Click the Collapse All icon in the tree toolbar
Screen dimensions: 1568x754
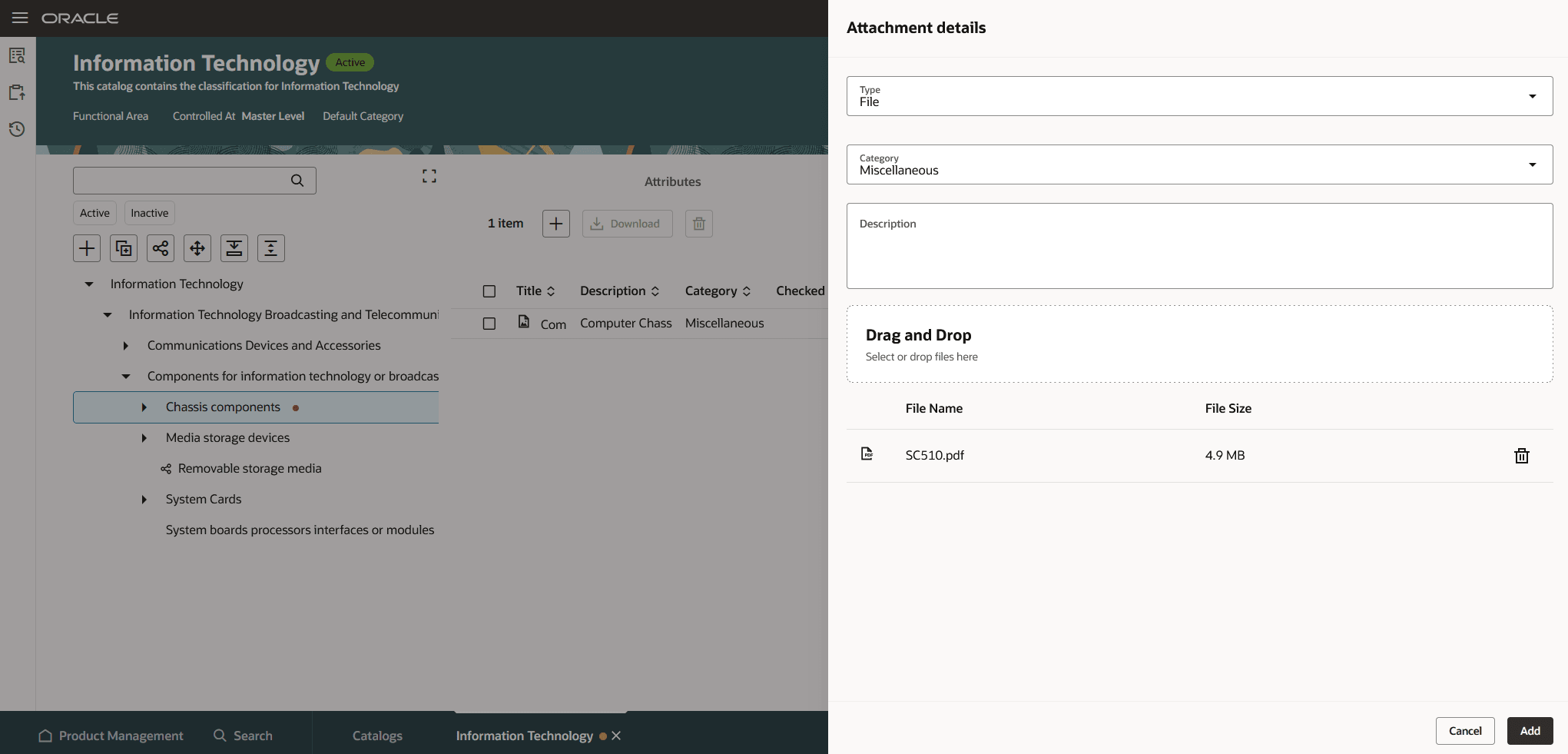(270, 247)
